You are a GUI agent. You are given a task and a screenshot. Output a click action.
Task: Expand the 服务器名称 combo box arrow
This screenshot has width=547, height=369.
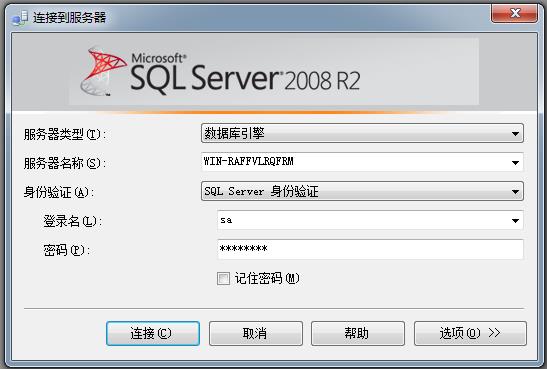tap(515, 163)
